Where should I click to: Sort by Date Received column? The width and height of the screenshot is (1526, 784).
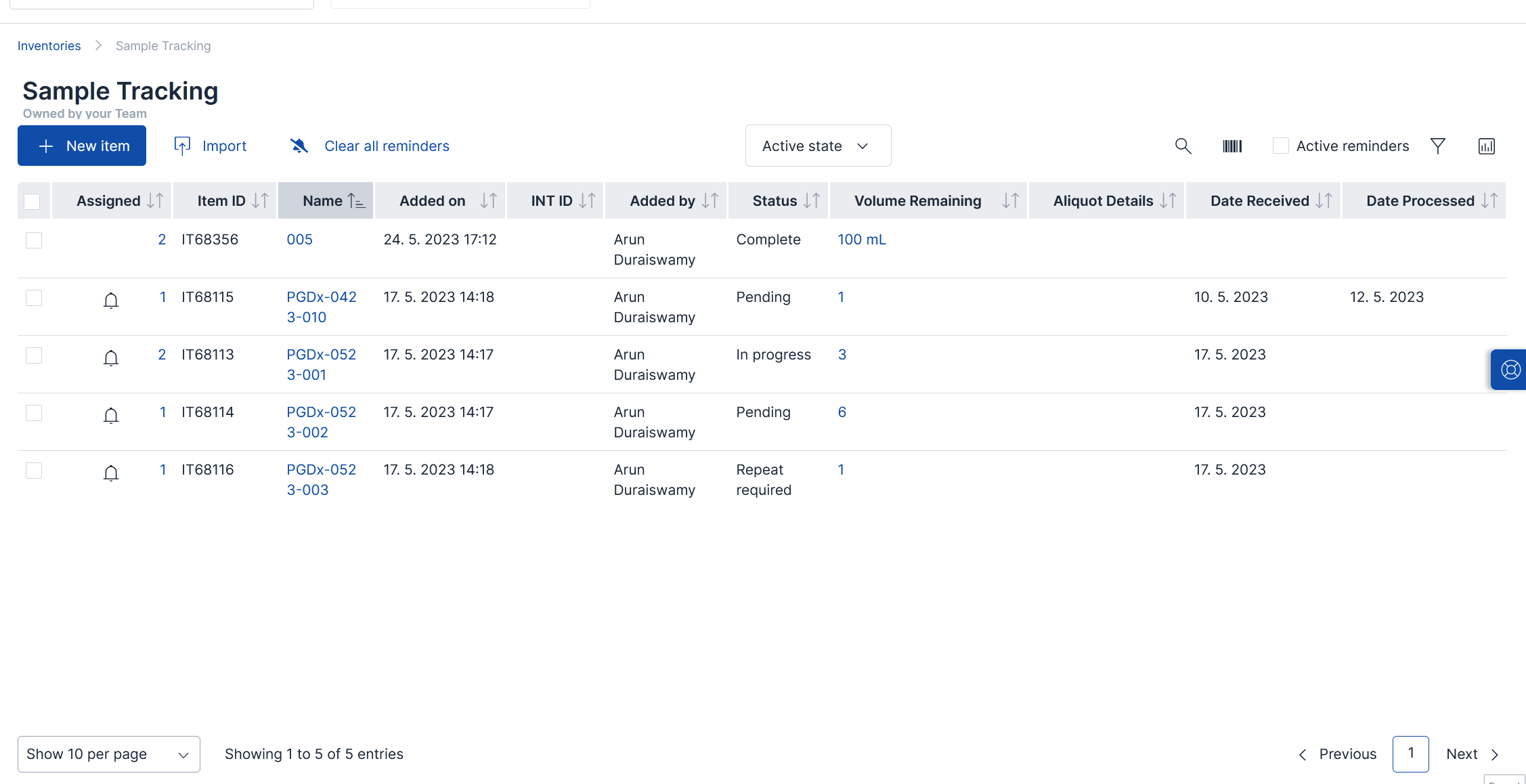[1261, 201]
